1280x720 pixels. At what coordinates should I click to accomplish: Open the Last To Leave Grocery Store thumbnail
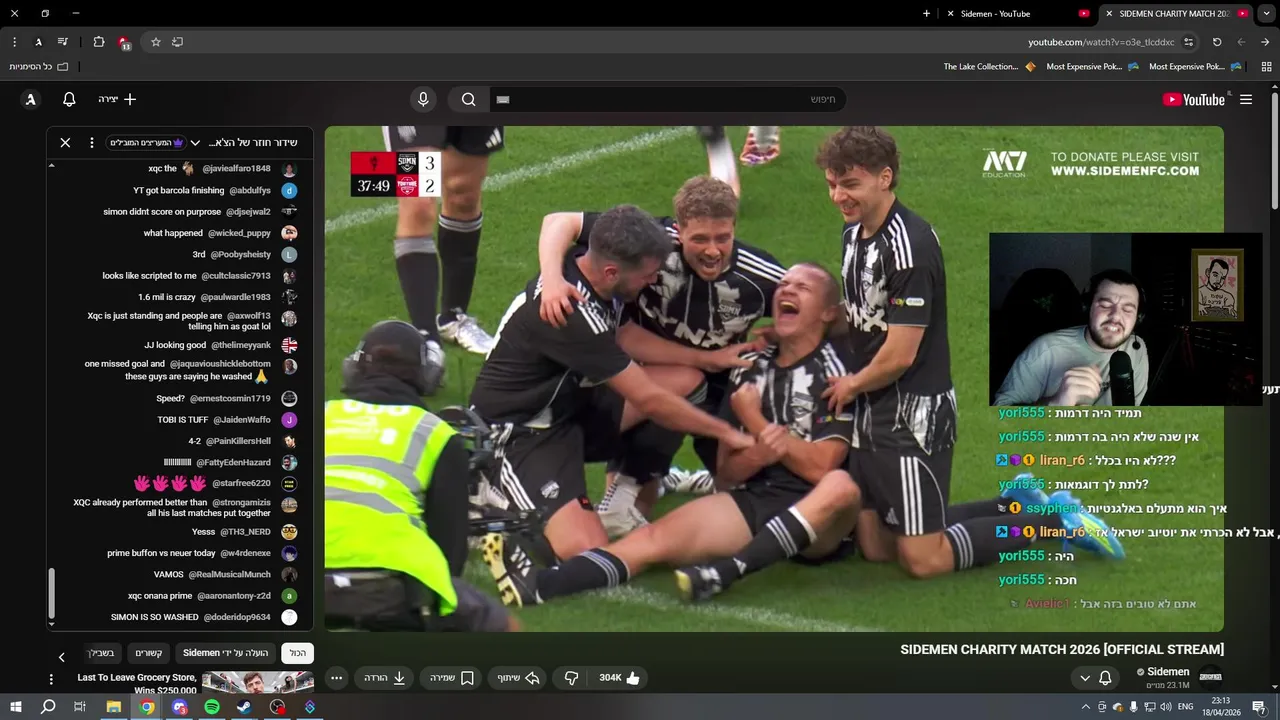pos(258,684)
